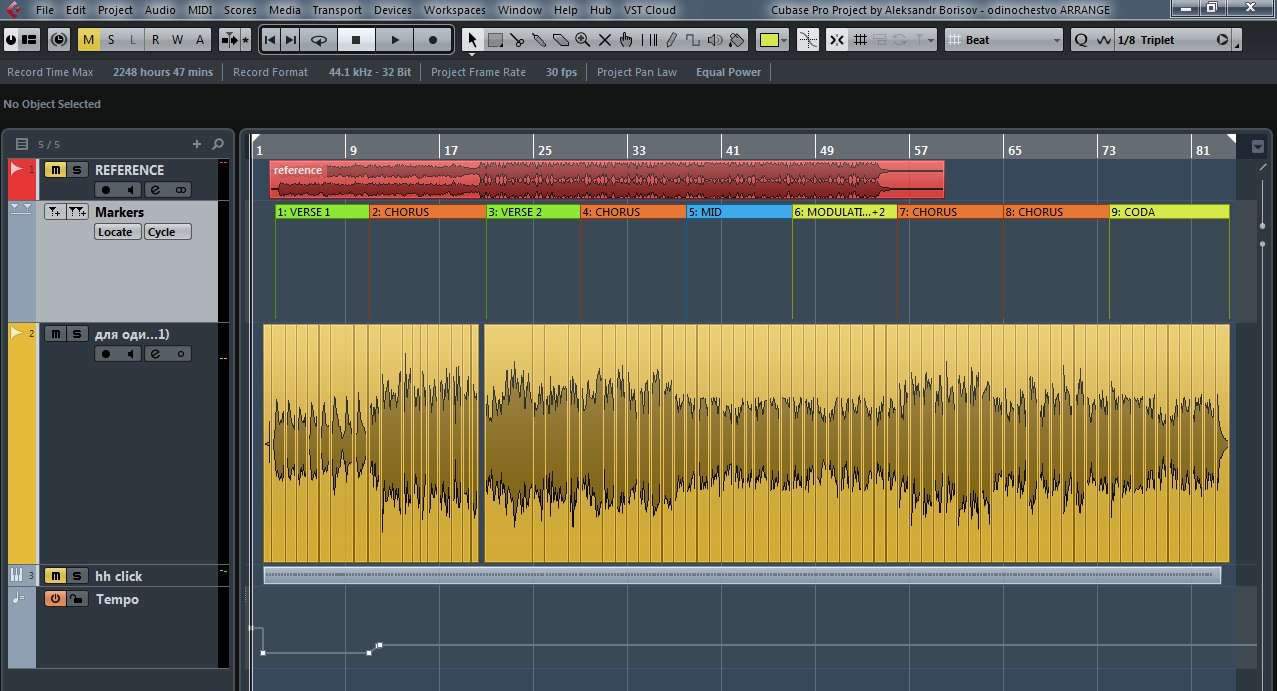1277x691 pixels.
Task: Select the Erase tool
Action: coord(561,40)
